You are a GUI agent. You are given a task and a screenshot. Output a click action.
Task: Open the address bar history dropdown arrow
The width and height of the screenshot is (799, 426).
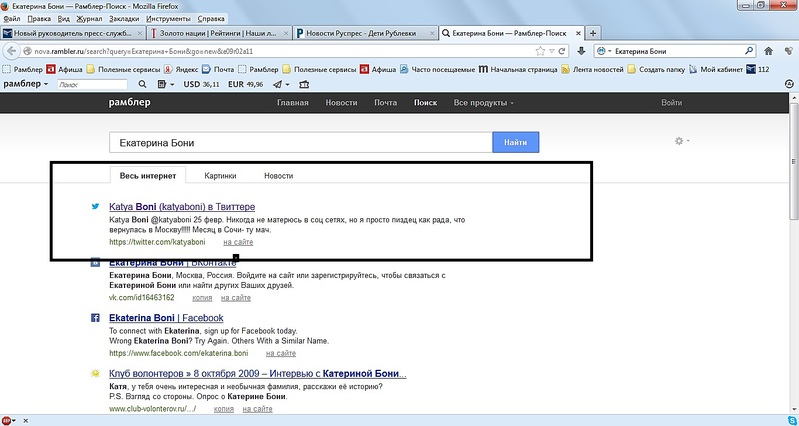click(551, 51)
